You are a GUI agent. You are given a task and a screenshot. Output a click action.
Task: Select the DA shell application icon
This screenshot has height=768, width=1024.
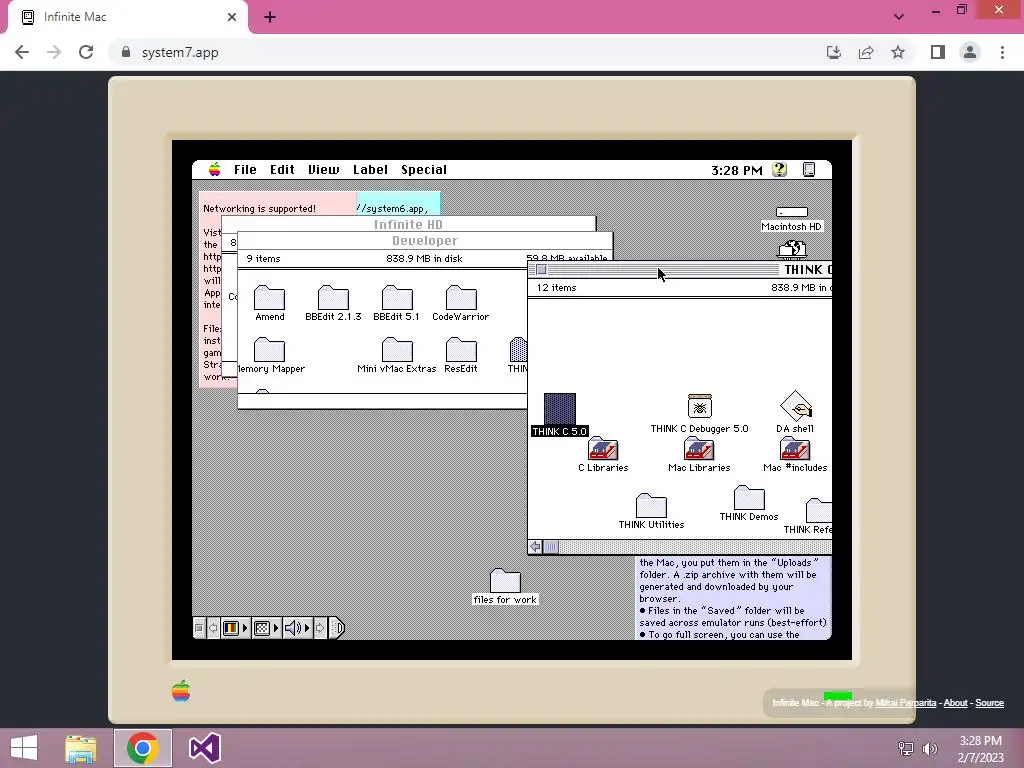coord(795,406)
